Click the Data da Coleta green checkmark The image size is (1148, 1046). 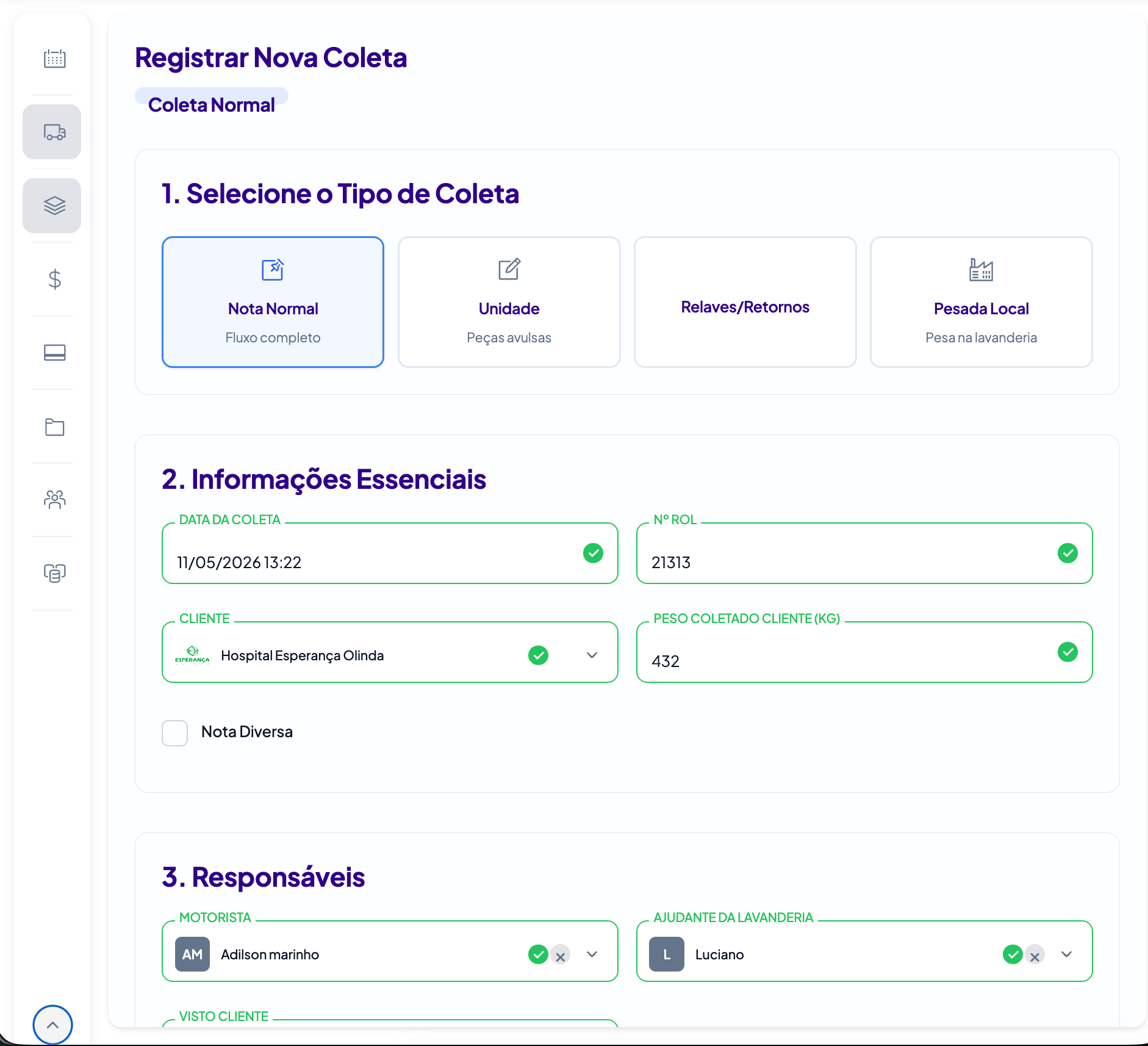click(x=593, y=553)
